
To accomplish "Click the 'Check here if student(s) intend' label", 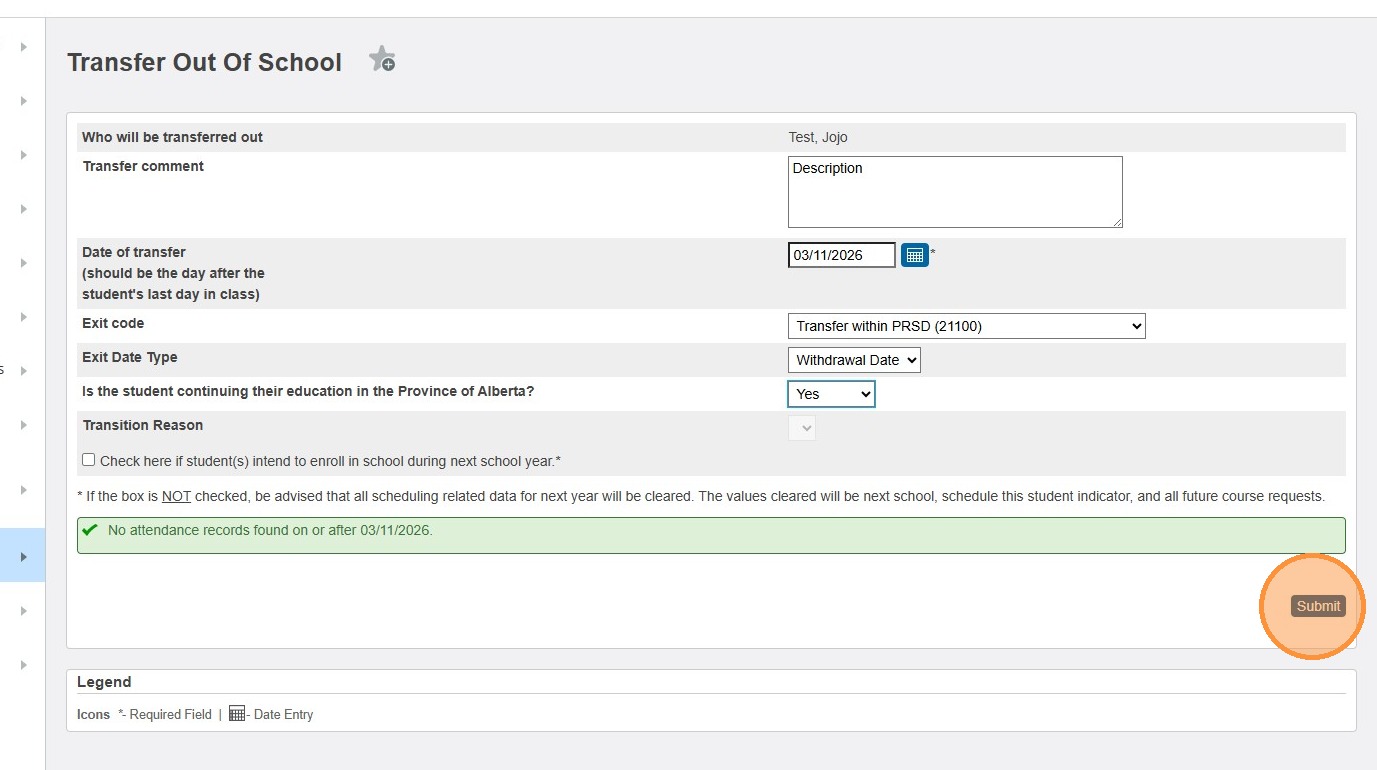I will pos(330,461).
